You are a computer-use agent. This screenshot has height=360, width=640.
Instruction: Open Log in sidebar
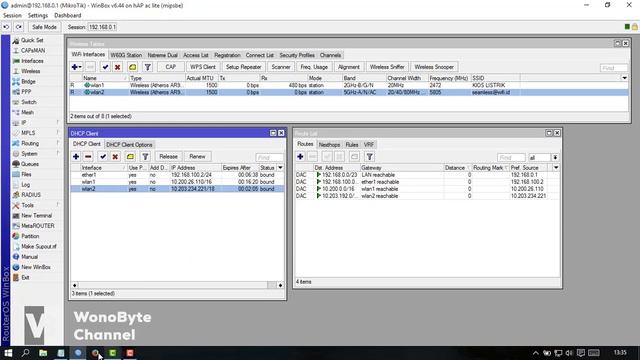coord(25,185)
